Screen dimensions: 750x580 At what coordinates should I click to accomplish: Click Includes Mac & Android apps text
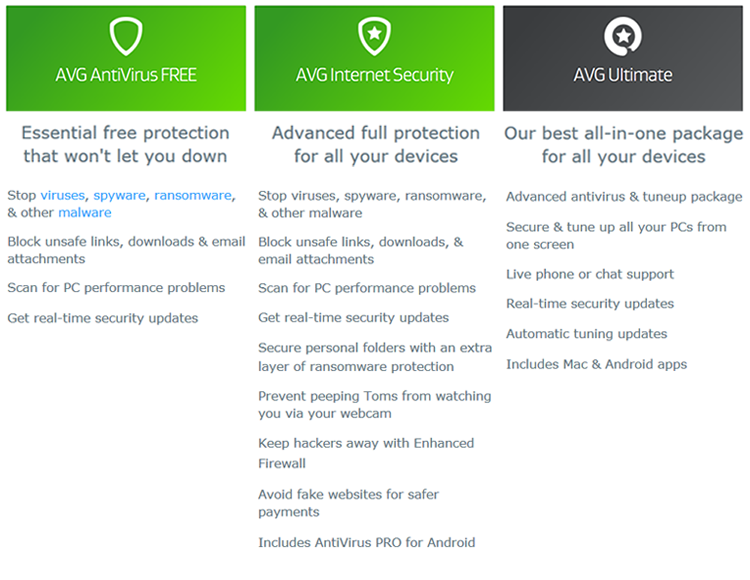[x=596, y=364]
